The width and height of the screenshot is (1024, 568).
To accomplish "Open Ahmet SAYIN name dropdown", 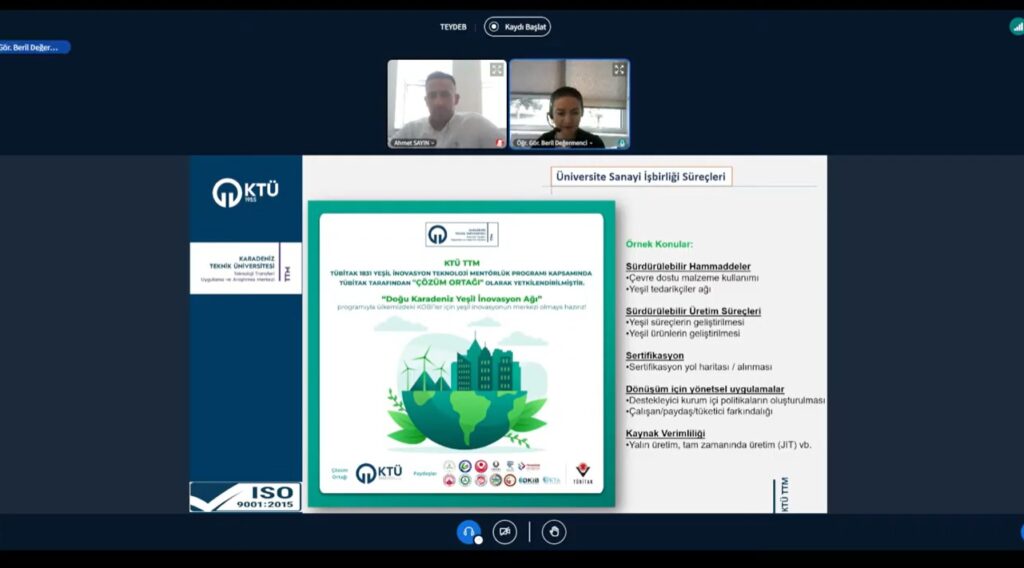I will pos(413,143).
